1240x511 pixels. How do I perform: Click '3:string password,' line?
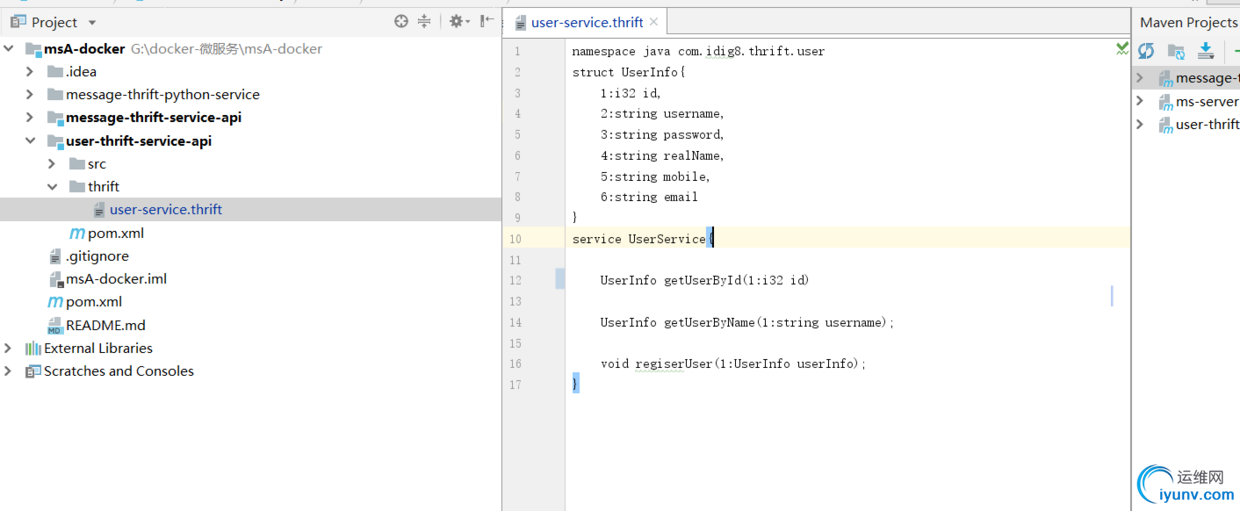(x=662, y=134)
